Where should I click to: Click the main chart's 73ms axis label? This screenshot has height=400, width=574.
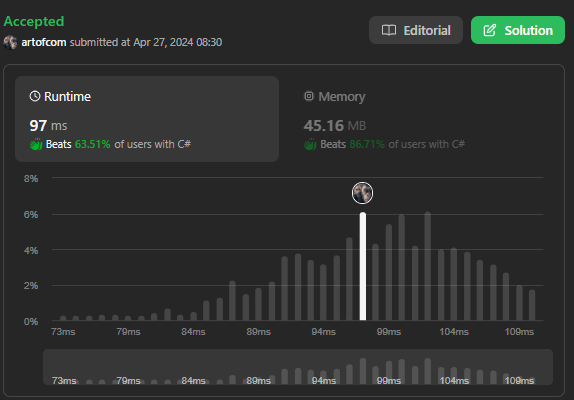point(63,332)
